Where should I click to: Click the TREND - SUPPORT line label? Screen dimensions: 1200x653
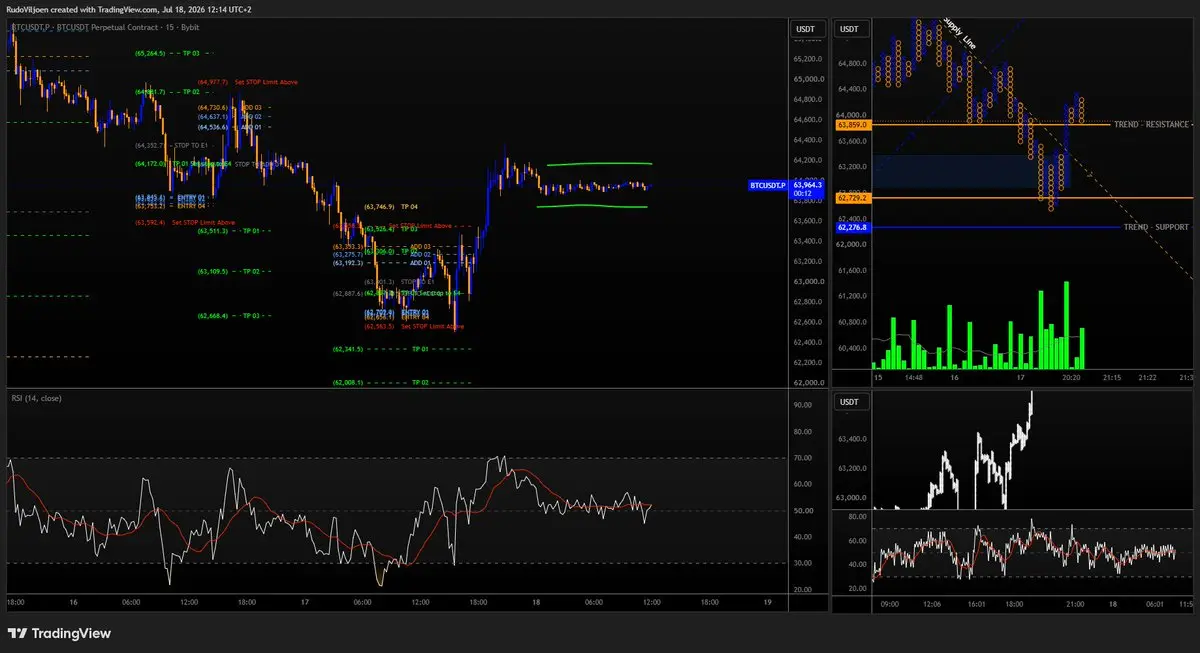[1155, 227]
